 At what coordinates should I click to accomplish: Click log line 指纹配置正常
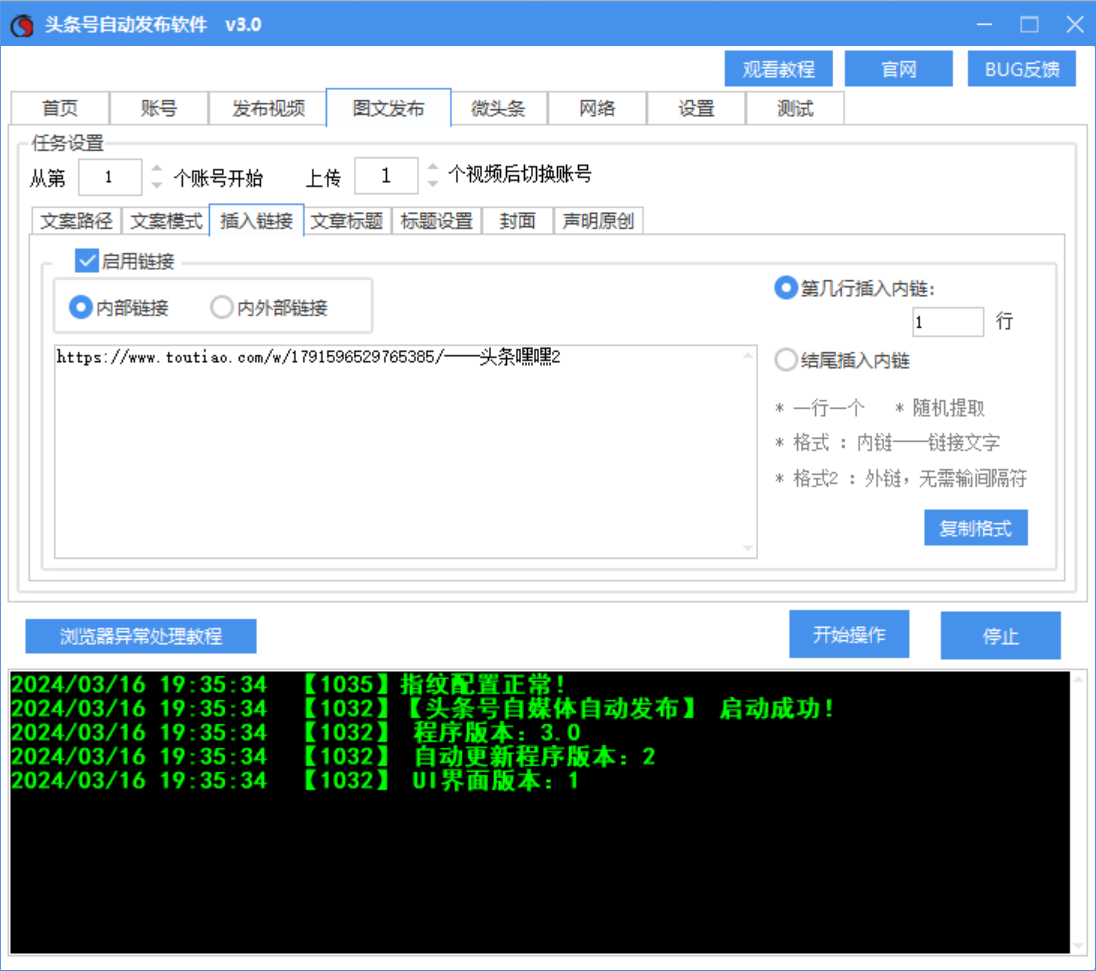[x=288, y=684]
